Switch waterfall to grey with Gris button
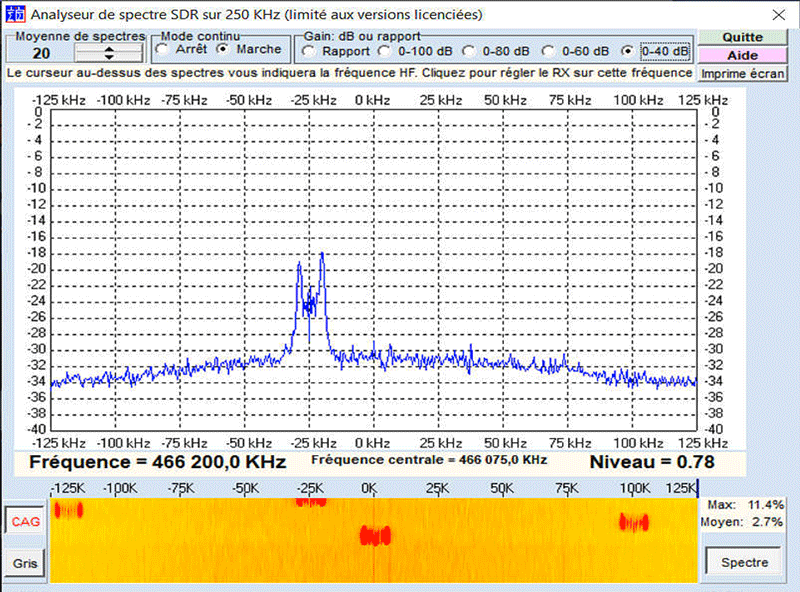The width and height of the screenshot is (800, 592). point(26,563)
